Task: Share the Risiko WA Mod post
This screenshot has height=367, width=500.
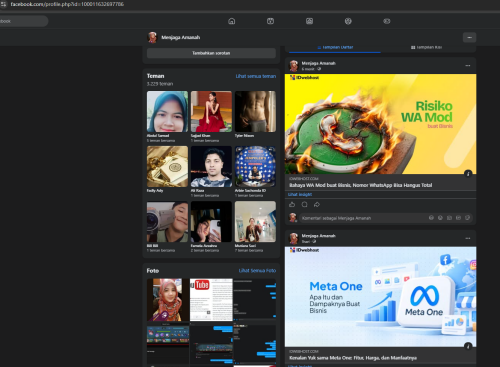Action: [x=317, y=205]
